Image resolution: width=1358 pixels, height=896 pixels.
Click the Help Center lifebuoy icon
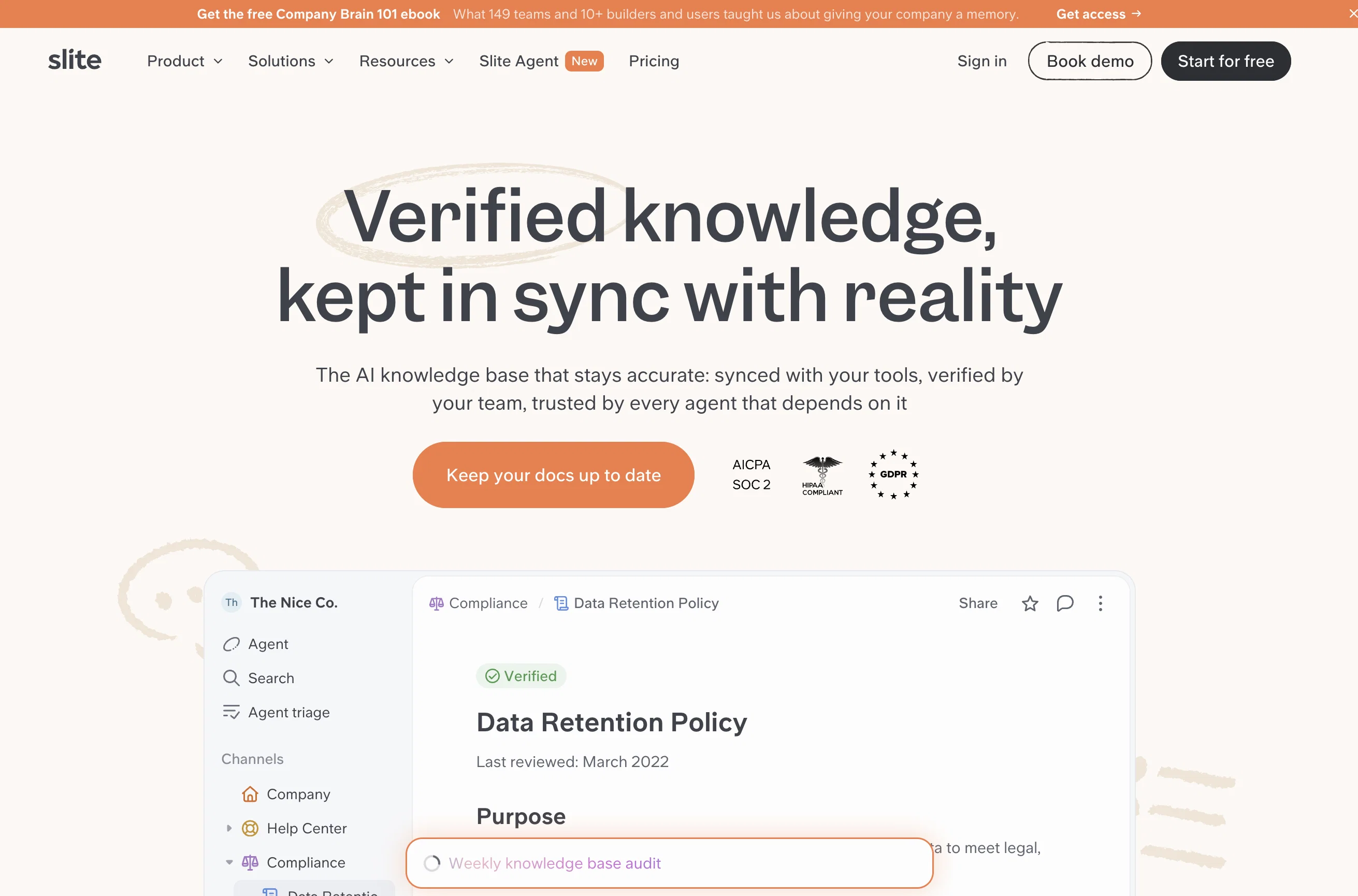(250, 828)
